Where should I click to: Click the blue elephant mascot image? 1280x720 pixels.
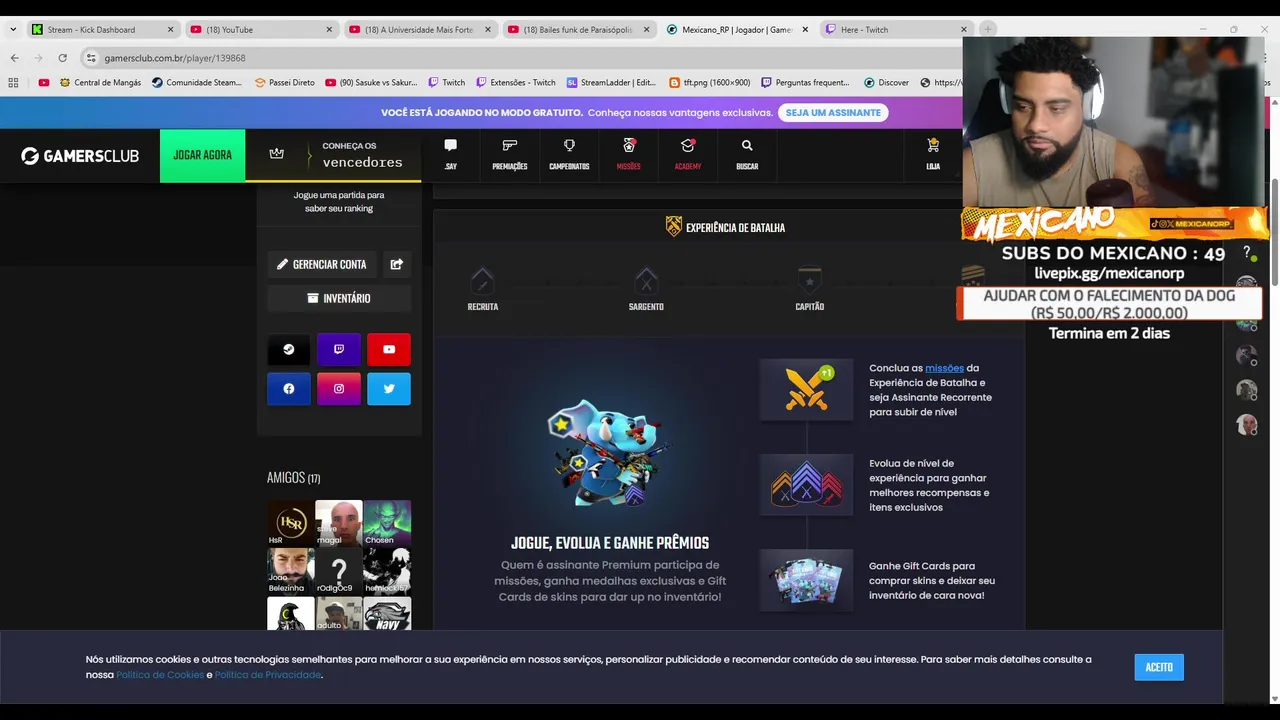coord(609,452)
